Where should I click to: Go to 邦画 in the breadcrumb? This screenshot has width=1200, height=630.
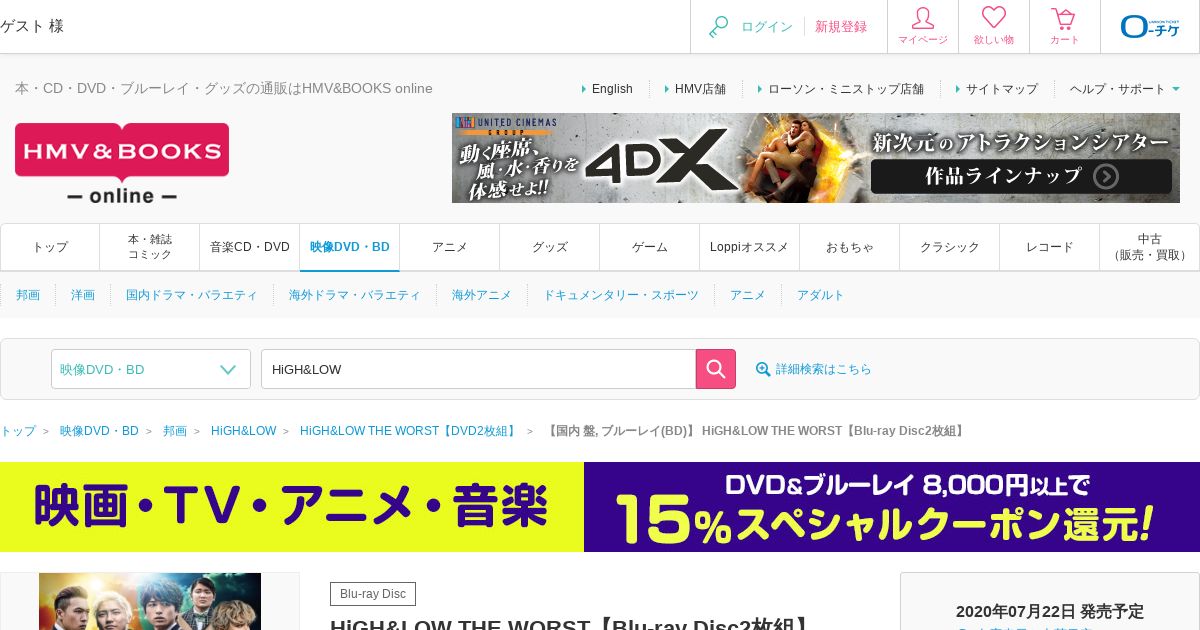pyautogui.click(x=175, y=431)
